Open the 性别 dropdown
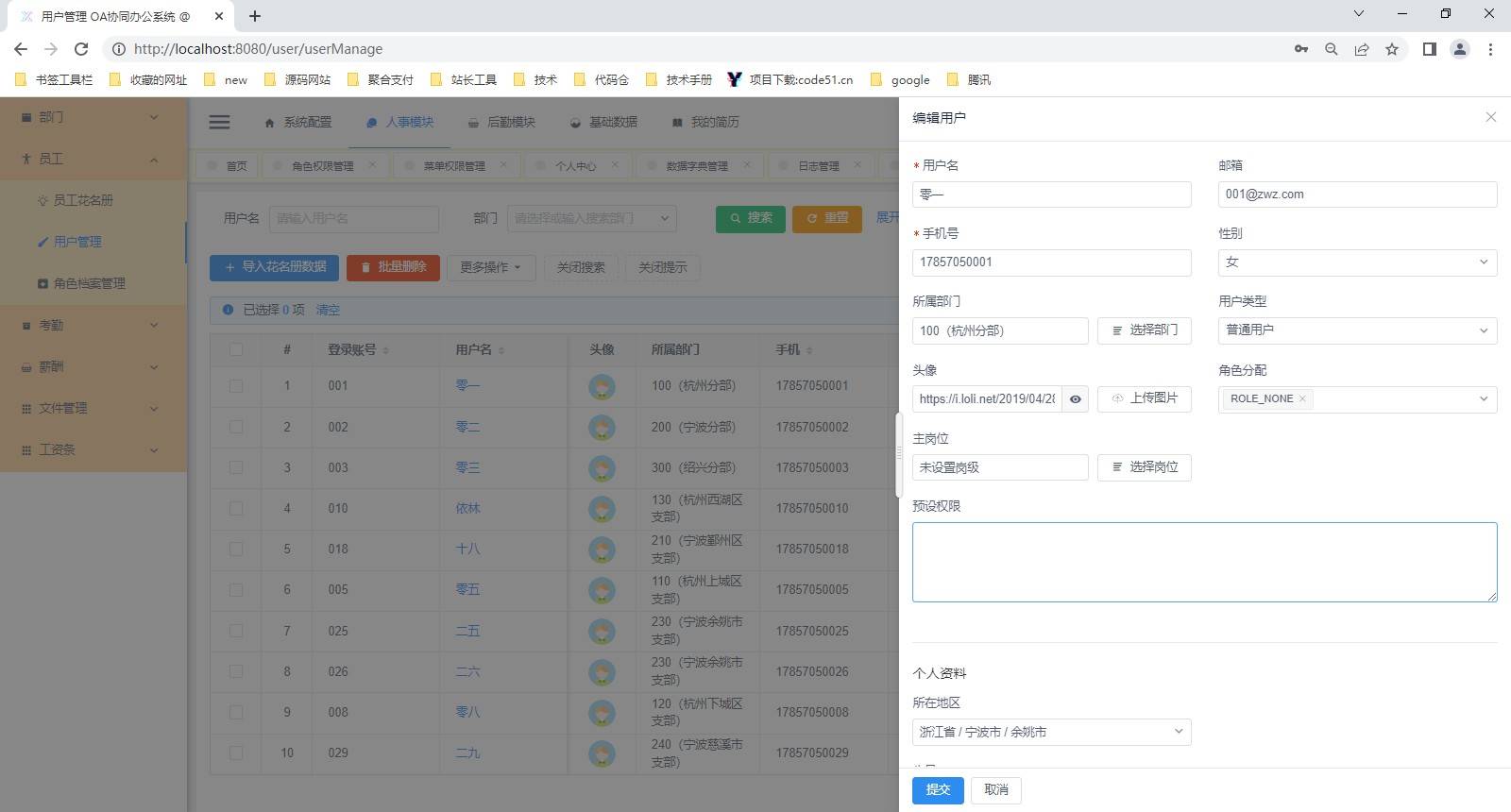This screenshot has height=812, width=1511. coord(1357,262)
